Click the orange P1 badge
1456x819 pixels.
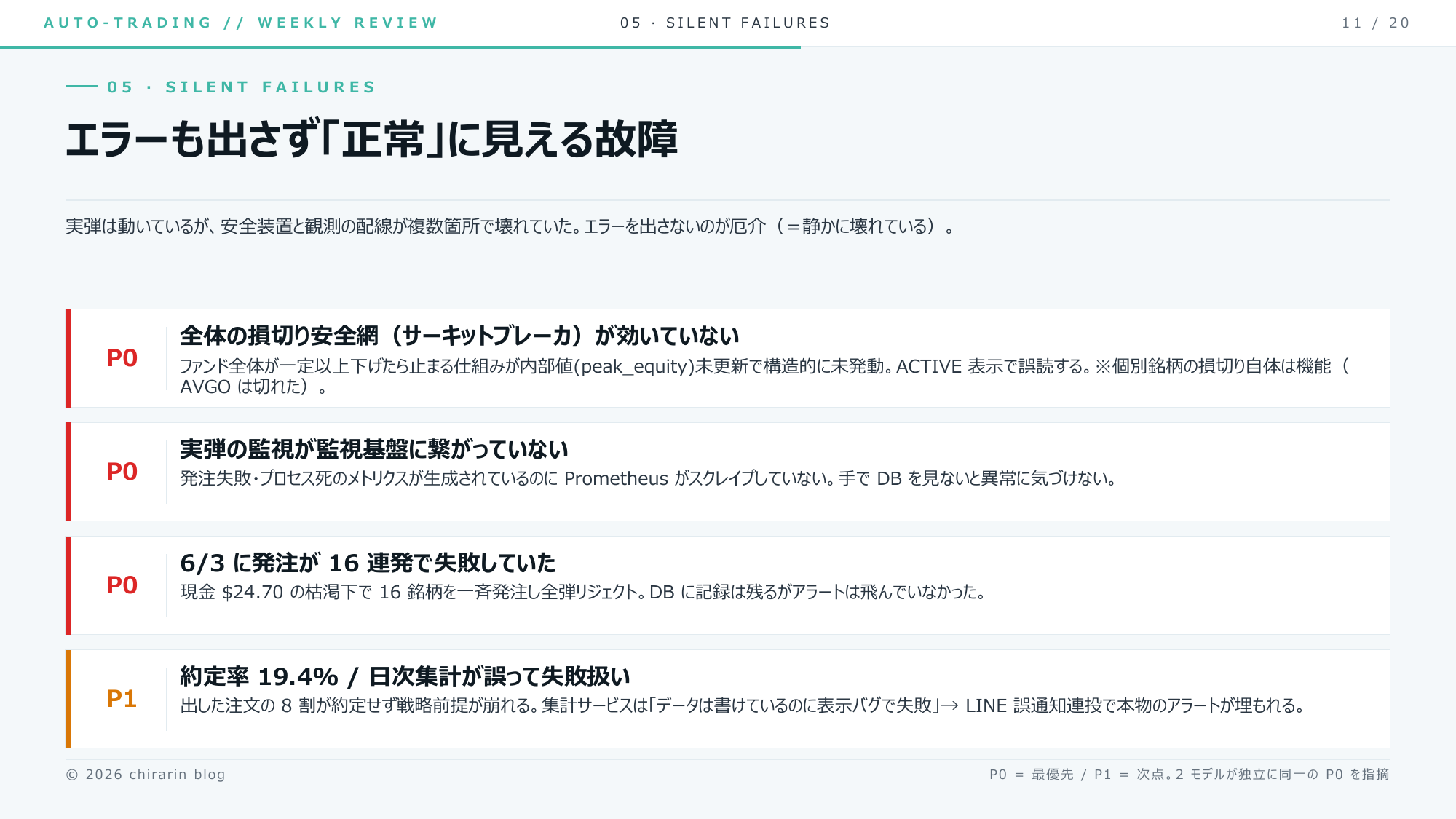point(122,699)
